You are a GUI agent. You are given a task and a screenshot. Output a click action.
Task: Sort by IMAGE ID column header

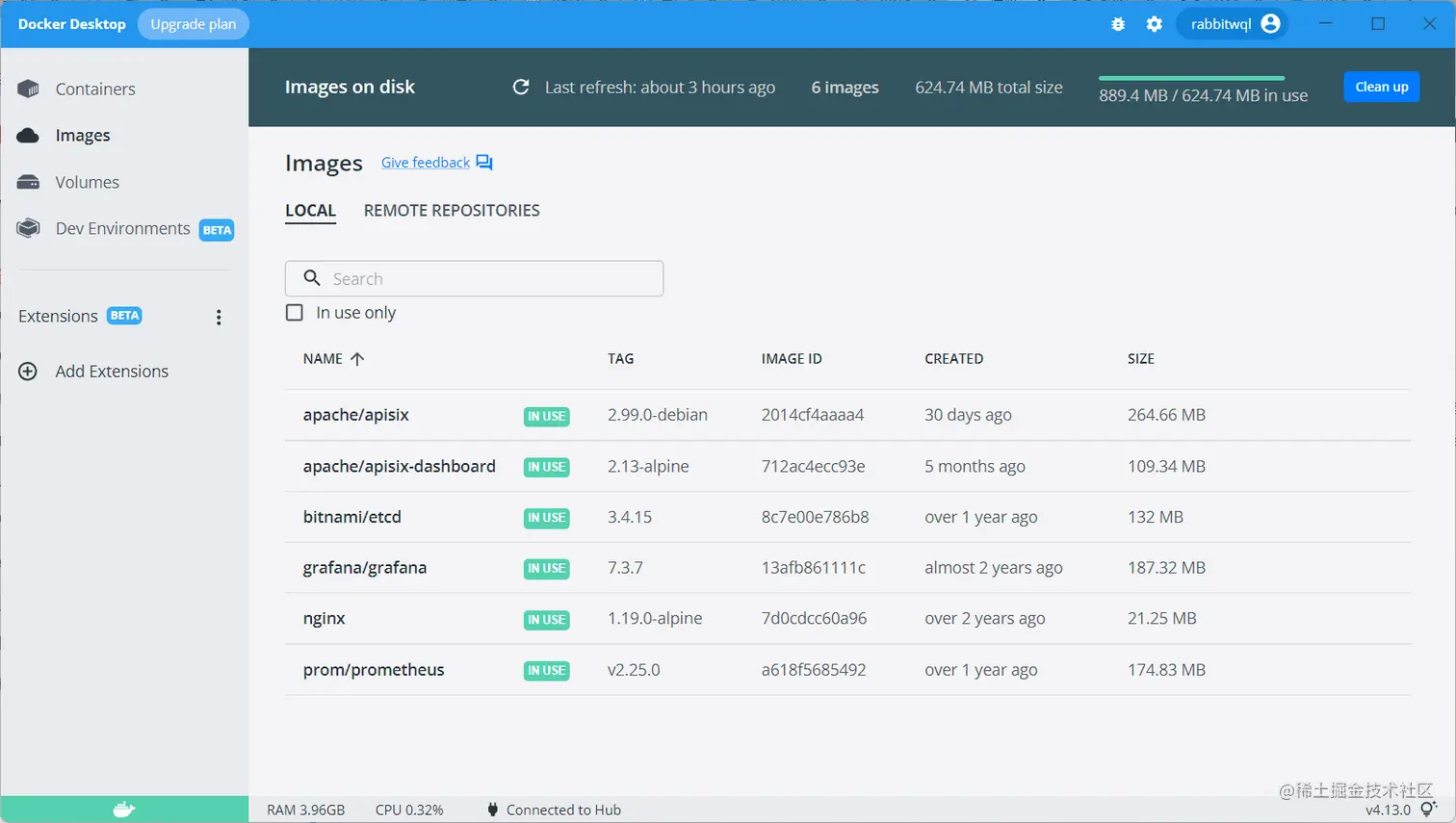pos(792,359)
